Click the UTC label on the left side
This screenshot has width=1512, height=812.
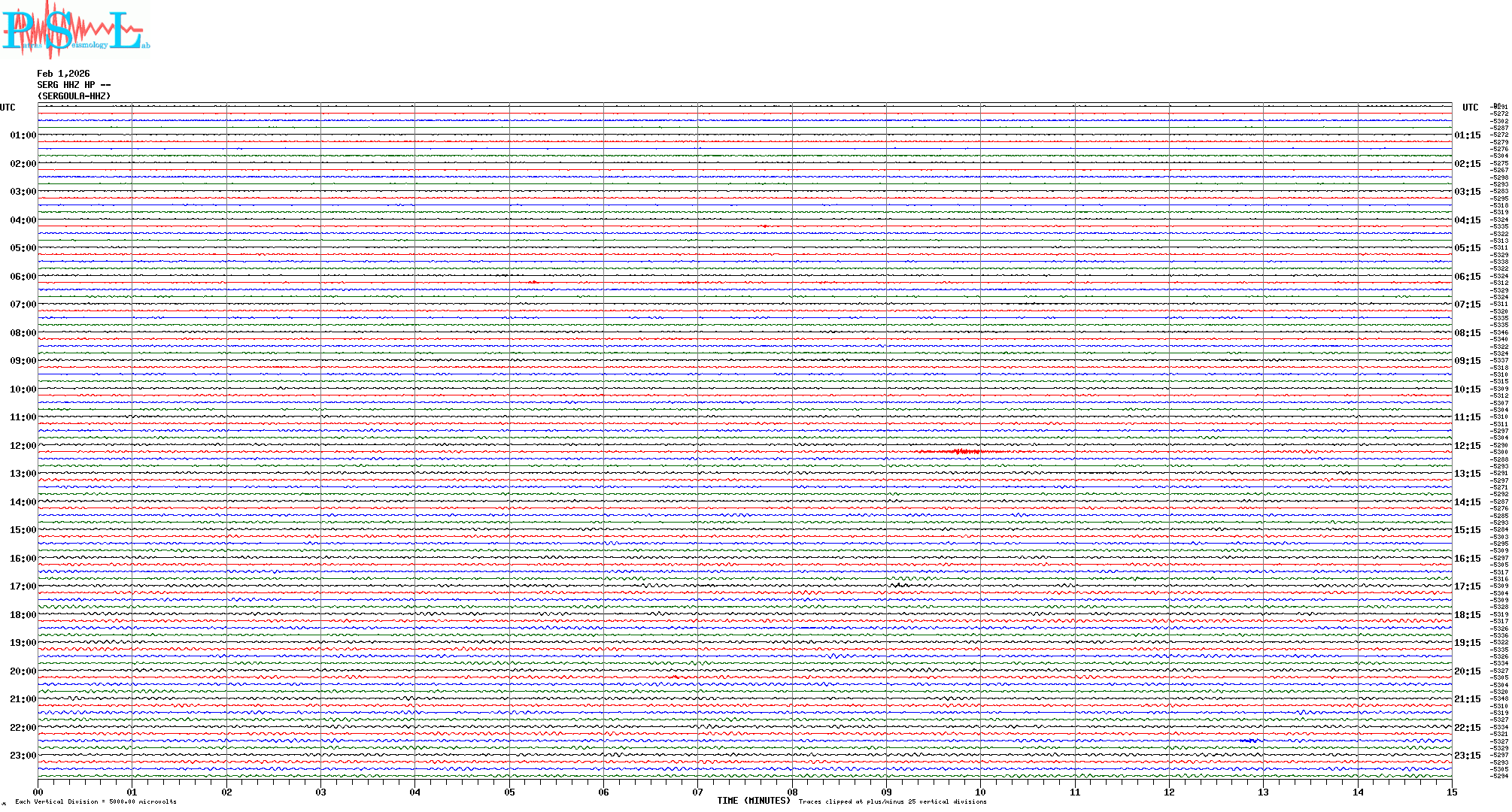pos(8,108)
